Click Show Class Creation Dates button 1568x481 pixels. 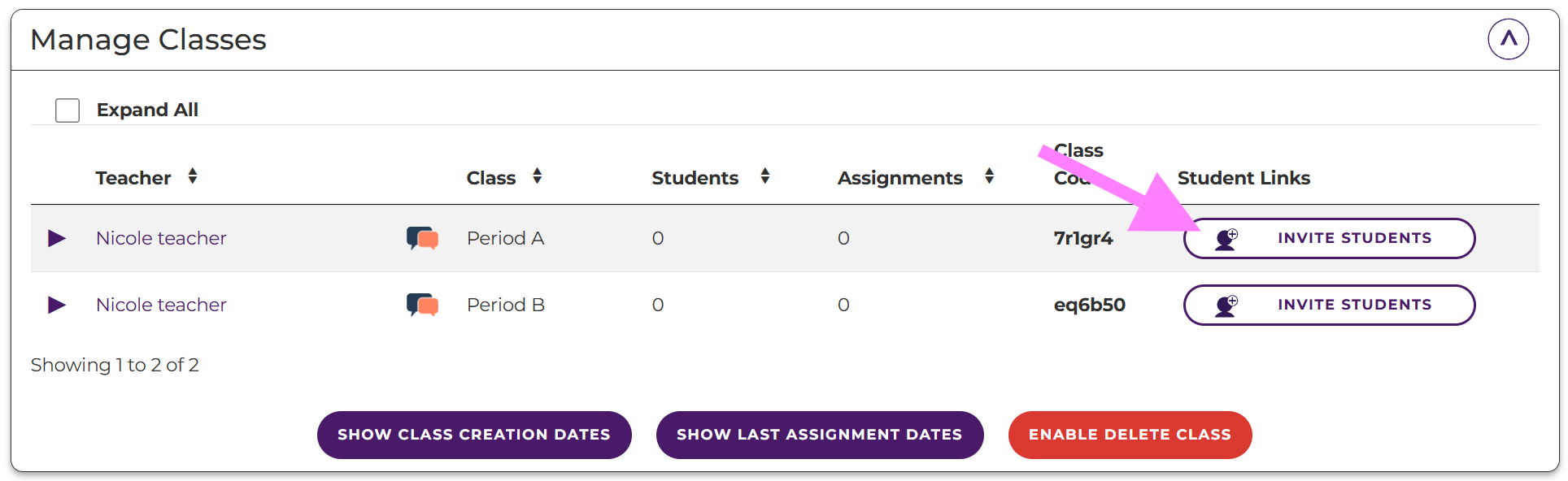click(x=474, y=435)
